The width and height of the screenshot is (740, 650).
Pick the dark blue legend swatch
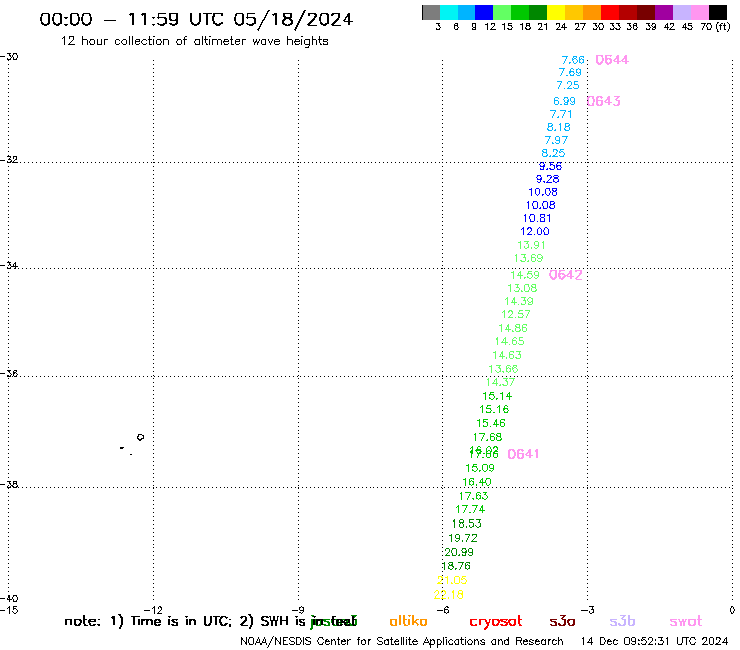[484, 12]
